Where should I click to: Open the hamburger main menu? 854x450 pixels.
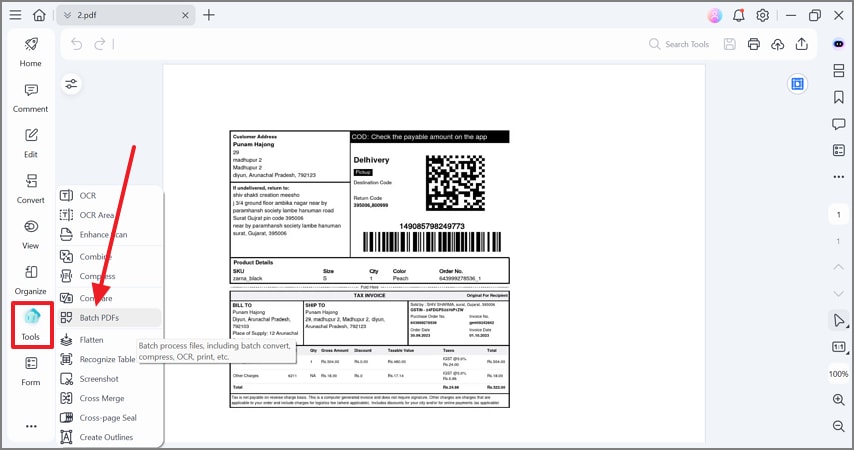(x=15, y=15)
